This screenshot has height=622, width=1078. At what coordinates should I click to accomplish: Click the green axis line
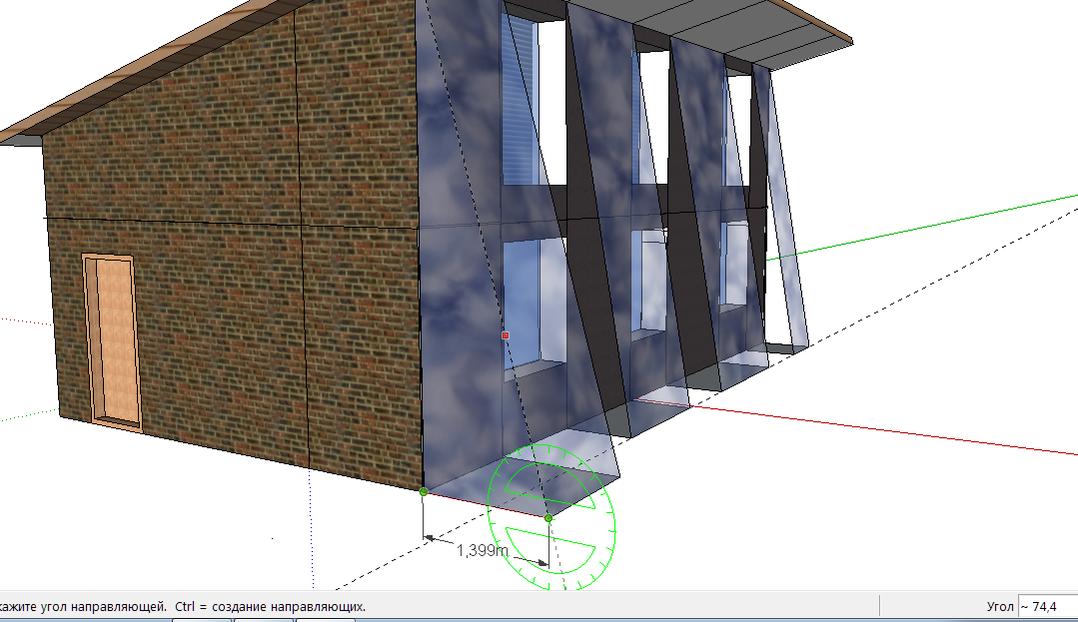[x=921, y=229]
